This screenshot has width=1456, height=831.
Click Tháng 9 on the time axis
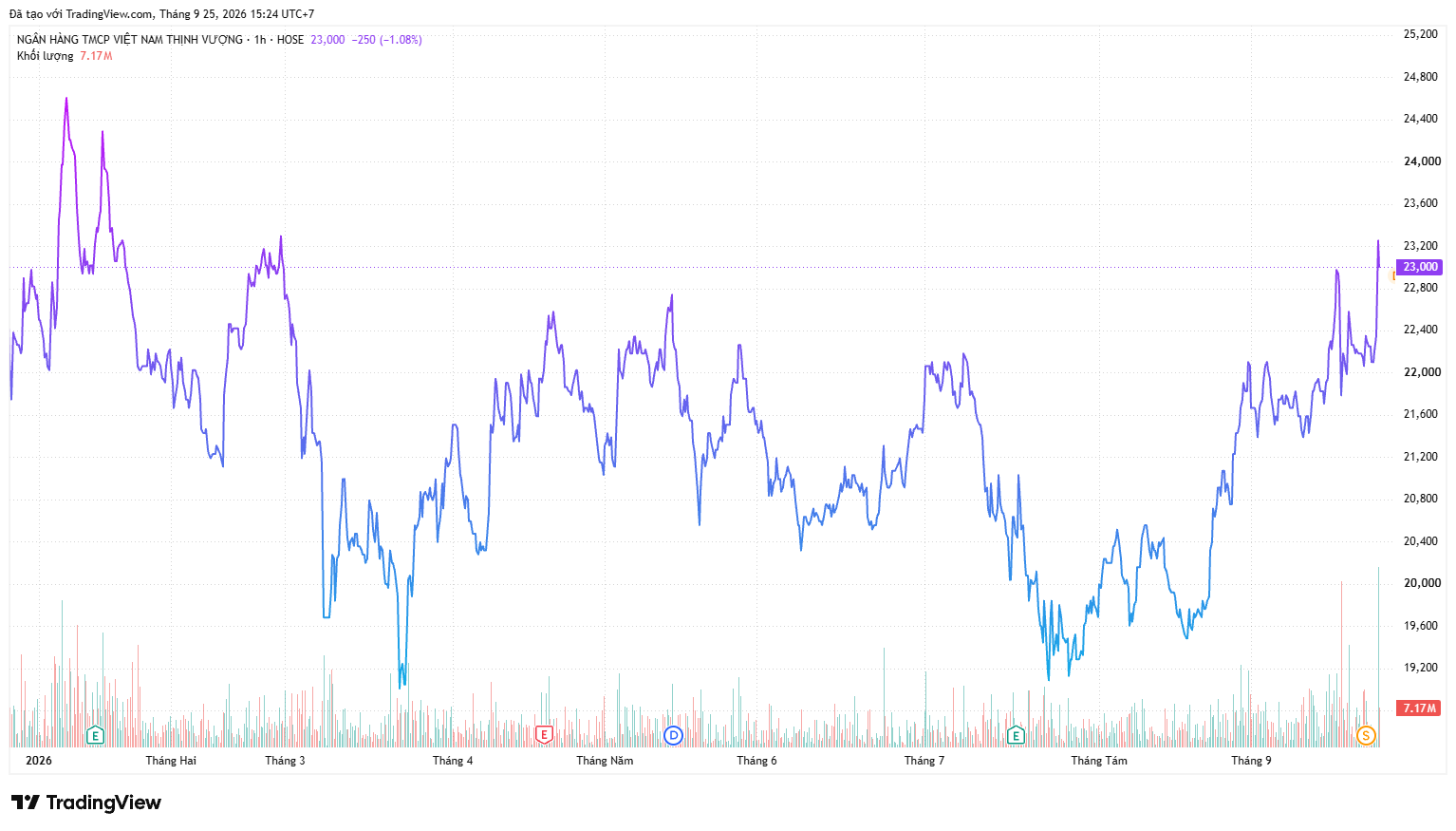(1251, 761)
